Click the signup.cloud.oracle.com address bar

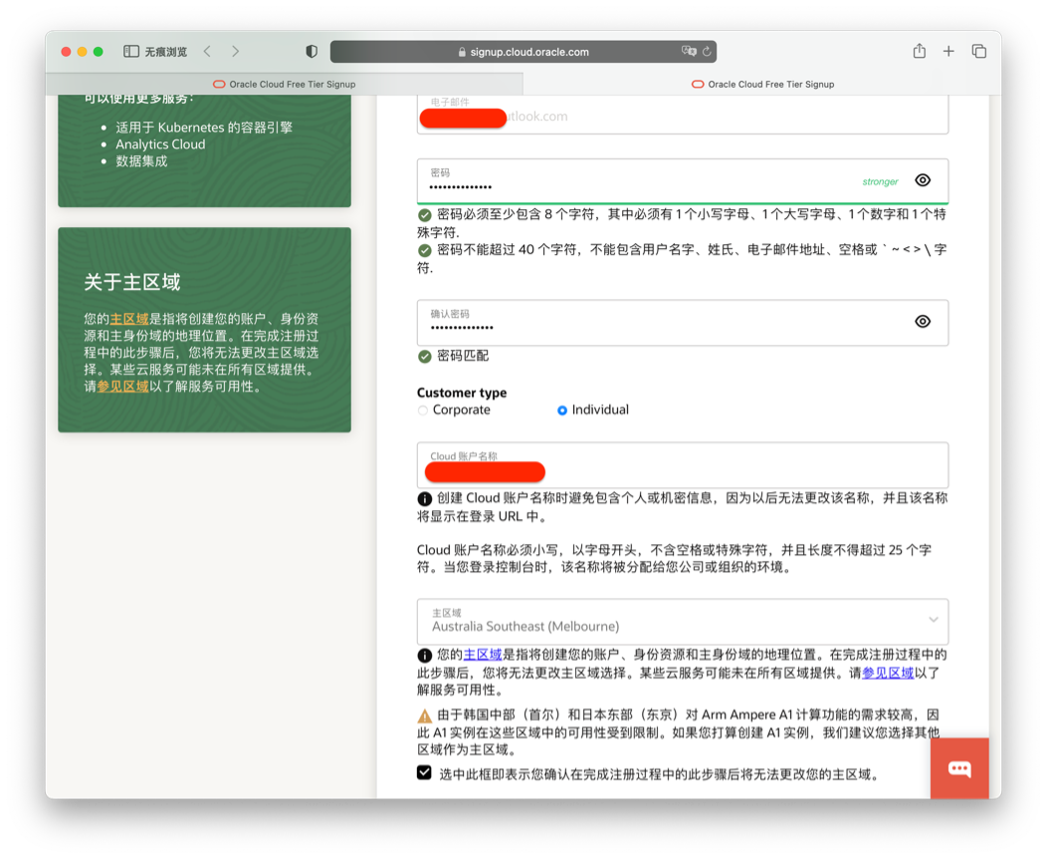[523, 52]
